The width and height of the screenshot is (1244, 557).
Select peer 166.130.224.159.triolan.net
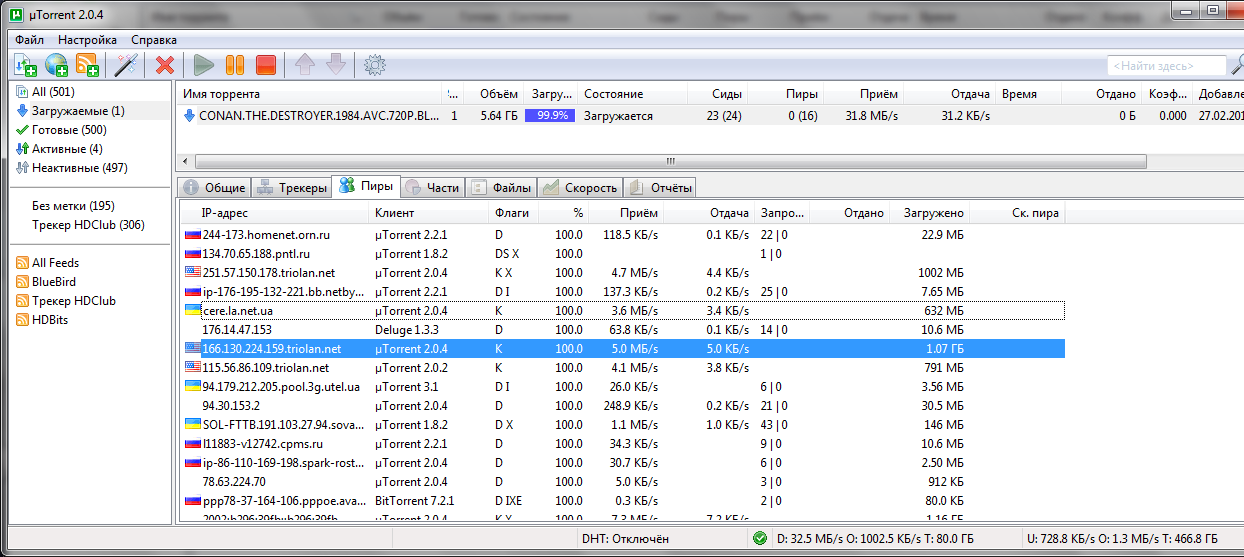pos(623,349)
